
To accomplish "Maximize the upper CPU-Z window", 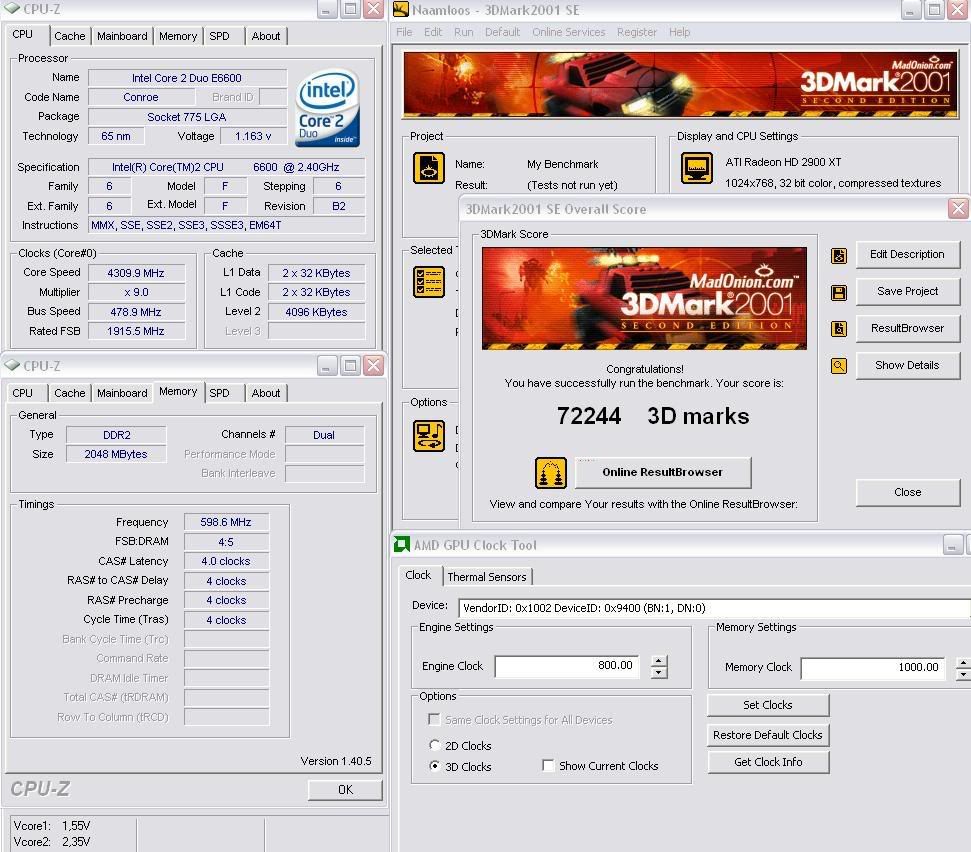I will 351,9.
